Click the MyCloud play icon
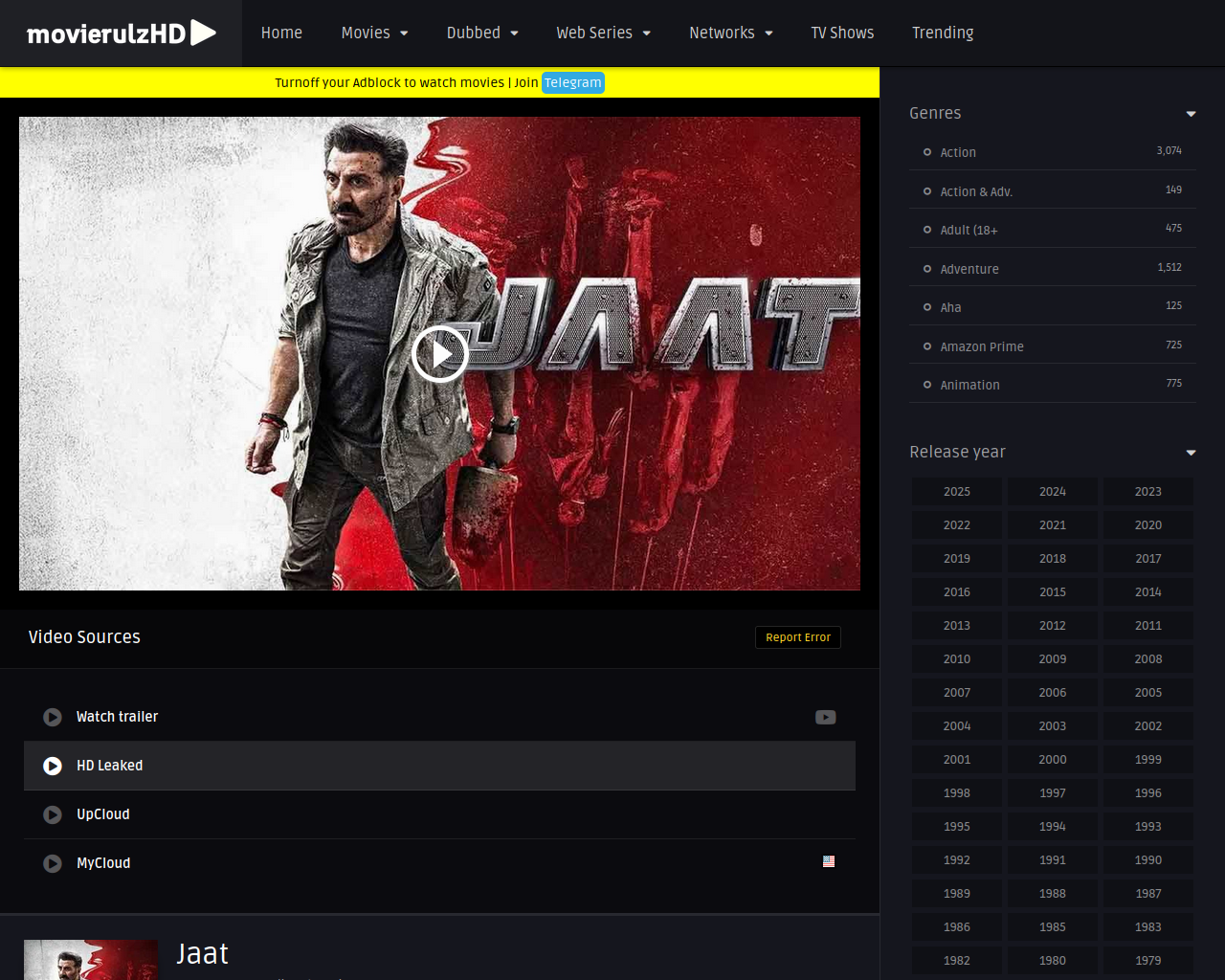 53,863
